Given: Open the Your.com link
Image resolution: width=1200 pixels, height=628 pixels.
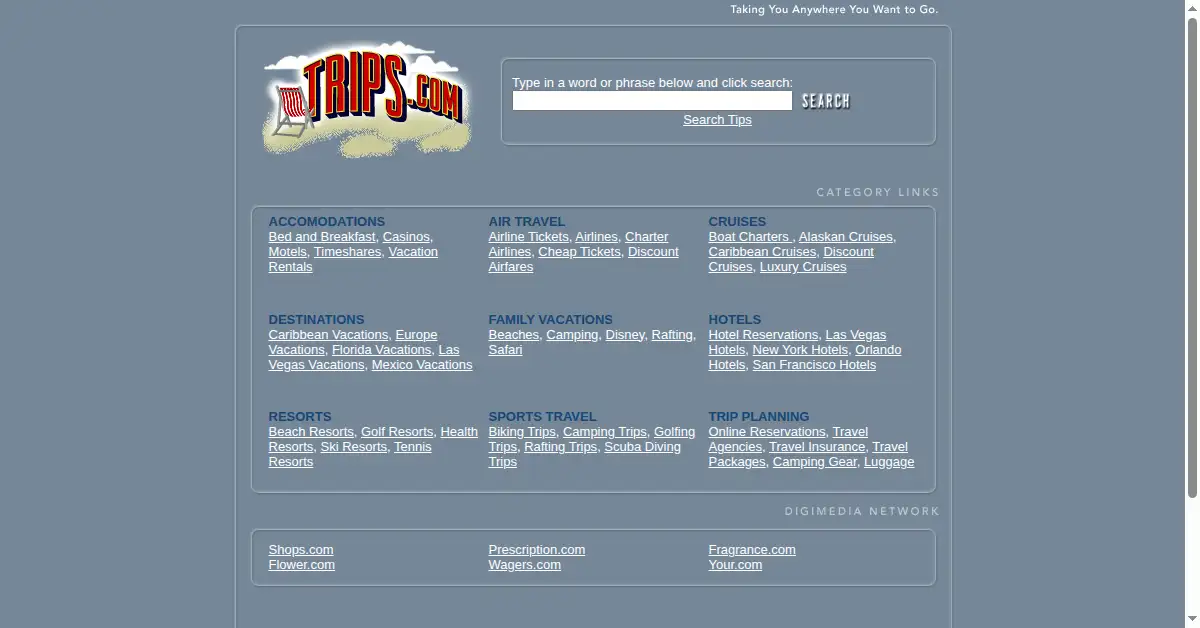Looking at the screenshot, I should (x=735, y=565).
